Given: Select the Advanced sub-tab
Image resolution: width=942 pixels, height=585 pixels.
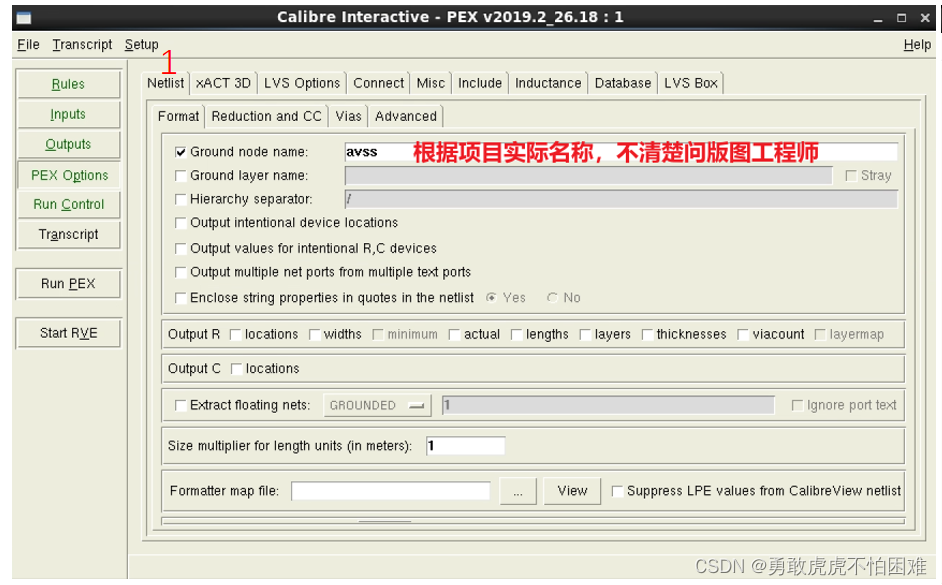Looking at the screenshot, I should (x=406, y=116).
